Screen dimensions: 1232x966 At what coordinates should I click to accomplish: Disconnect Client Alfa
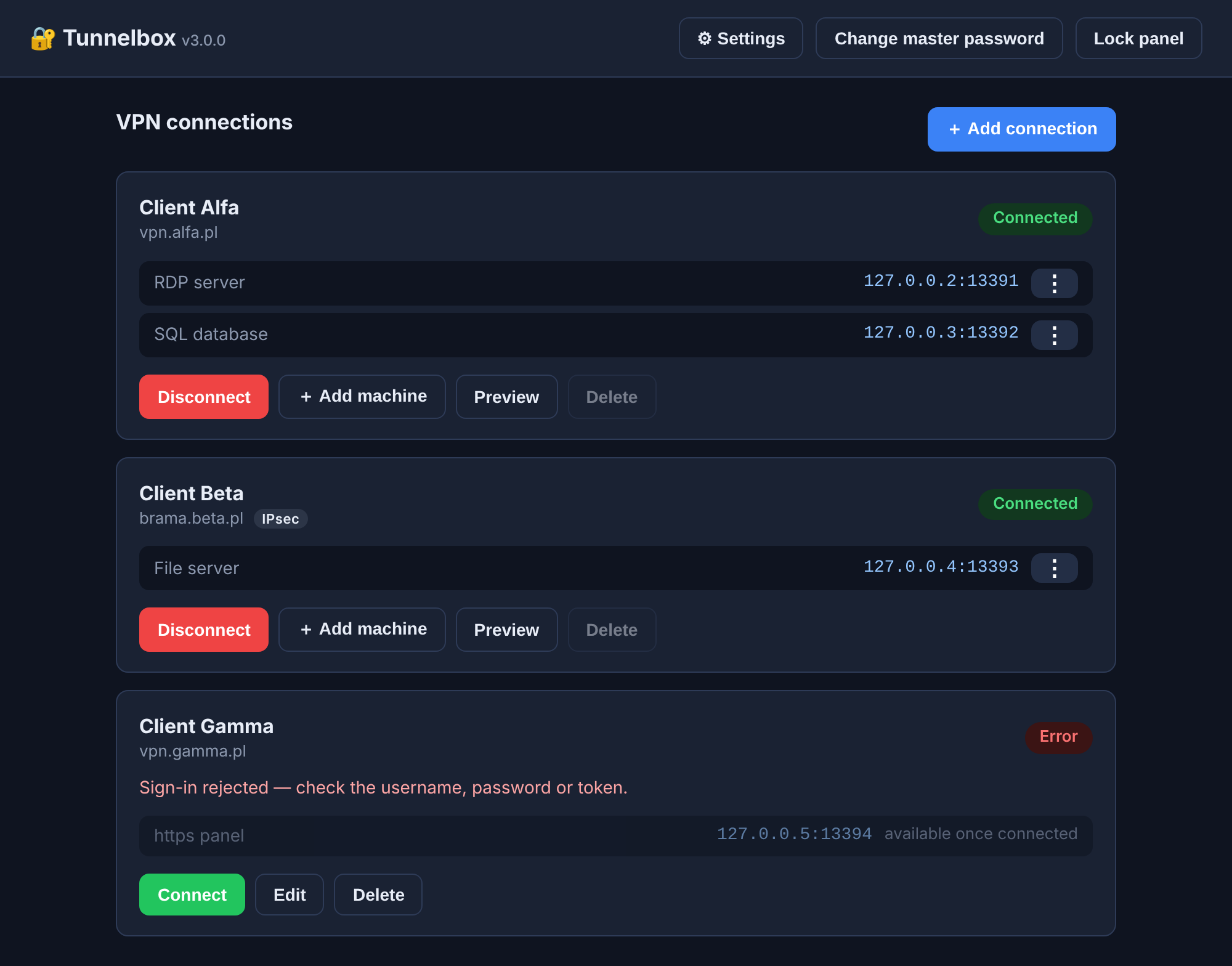[204, 397]
